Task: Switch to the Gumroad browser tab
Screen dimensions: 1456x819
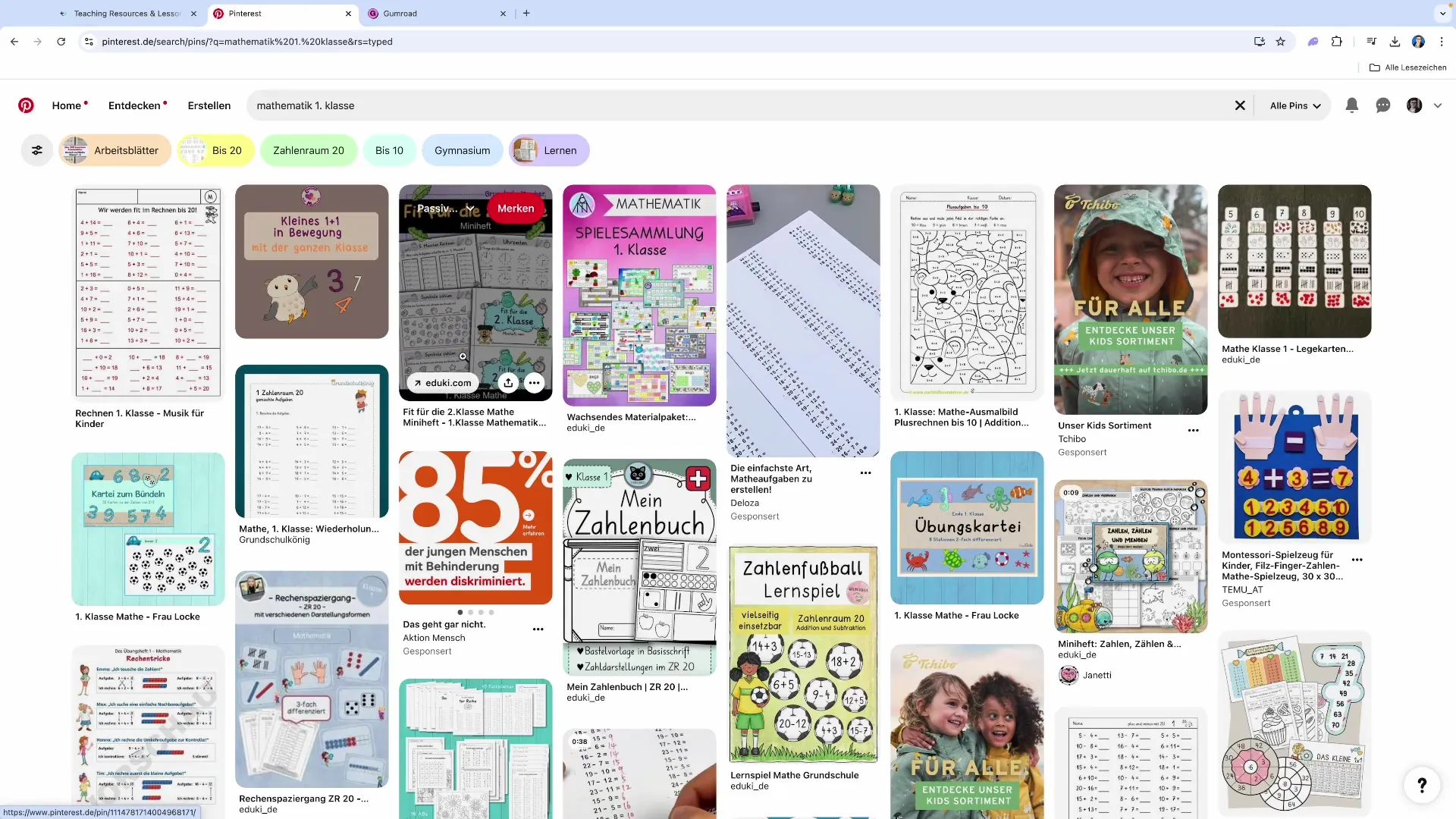Action: (x=400, y=14)
